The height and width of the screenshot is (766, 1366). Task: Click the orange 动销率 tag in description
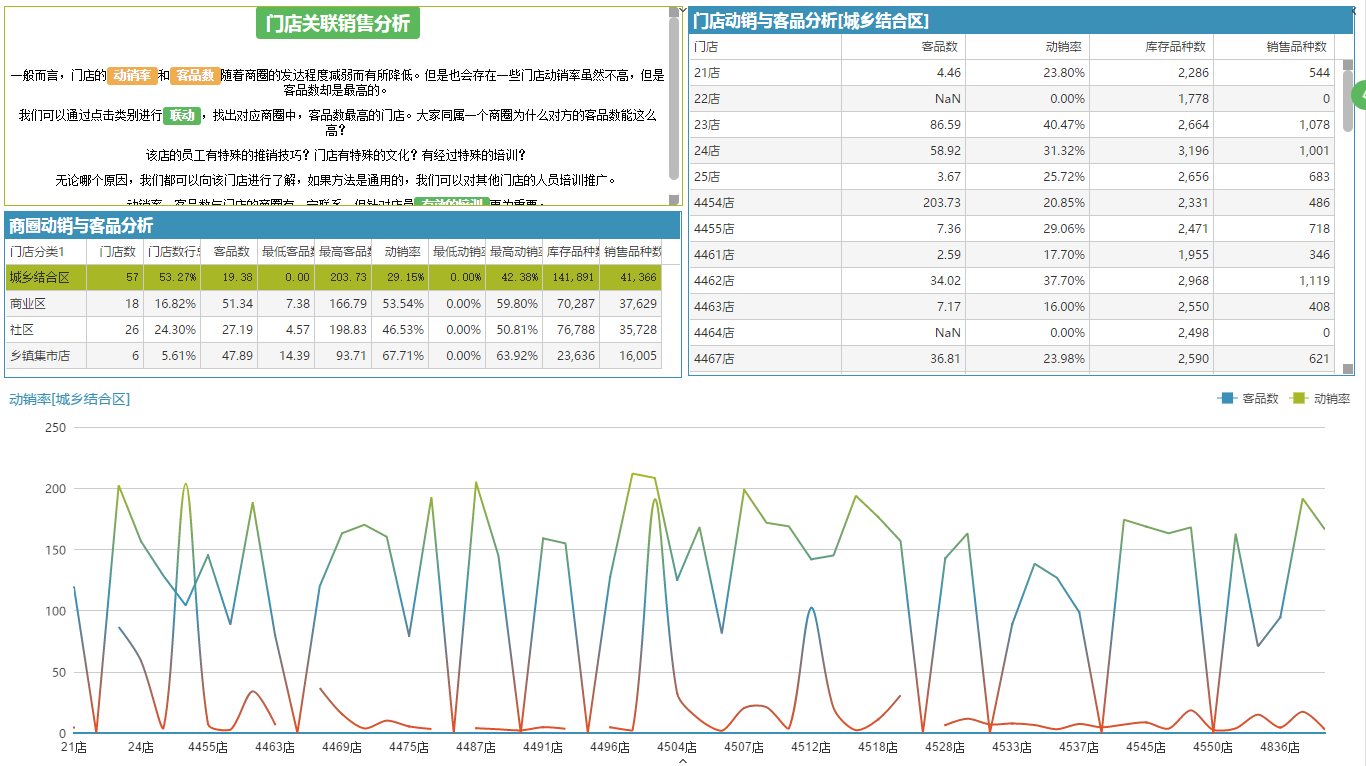tap(132, 76)
